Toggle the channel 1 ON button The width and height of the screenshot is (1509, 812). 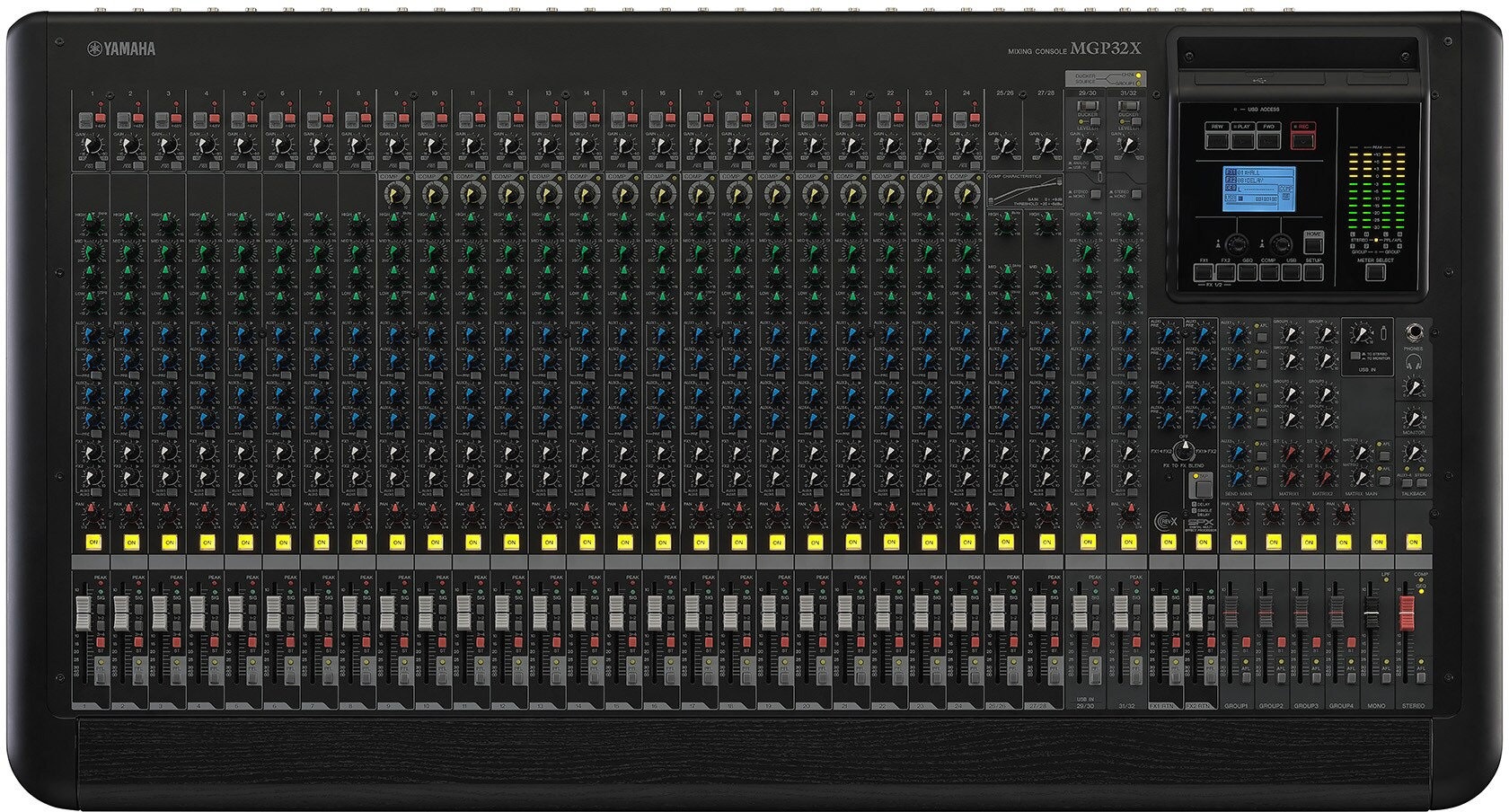[x=93, y=543]
